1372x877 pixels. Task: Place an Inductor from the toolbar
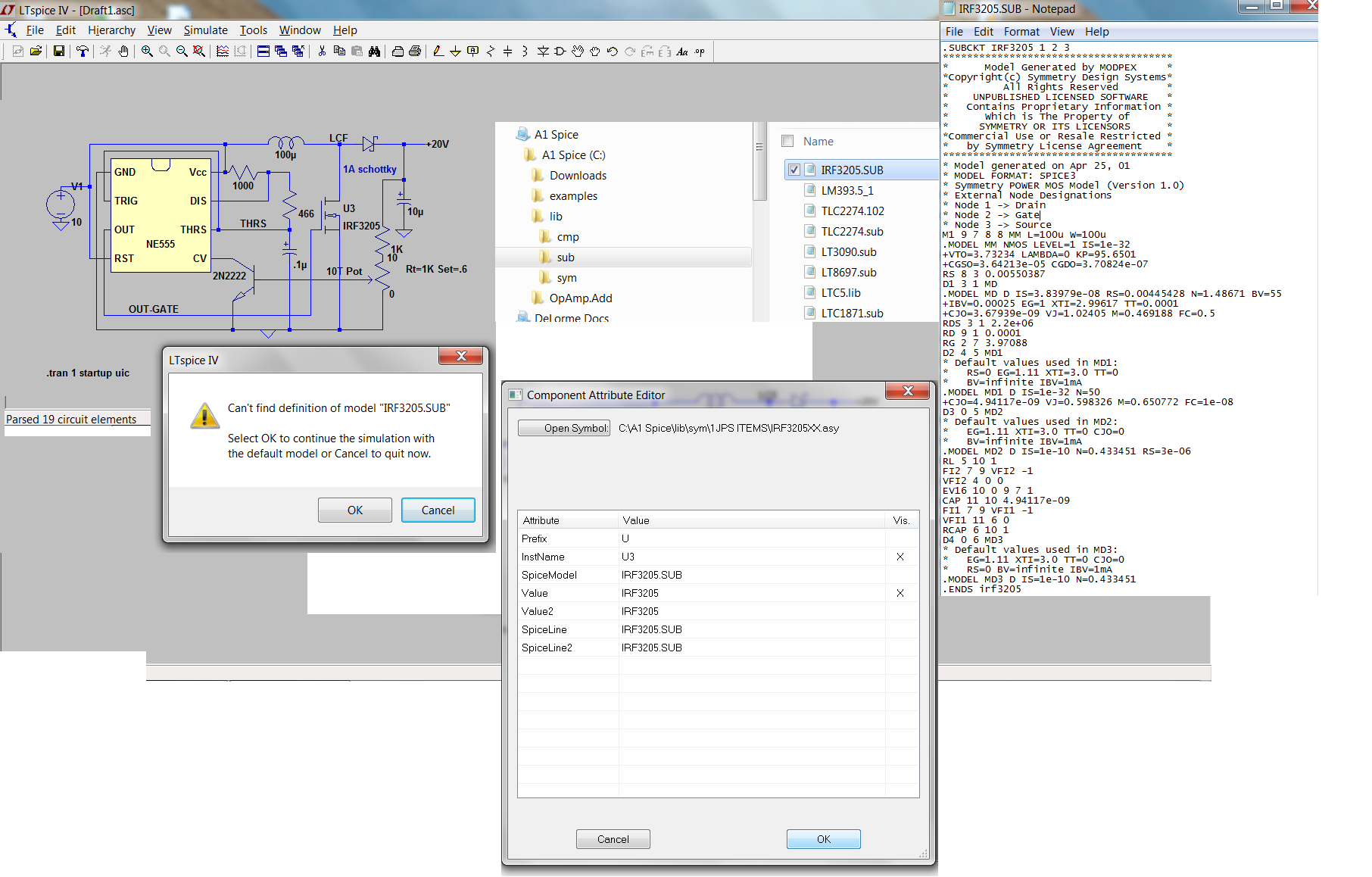(525, 51)
